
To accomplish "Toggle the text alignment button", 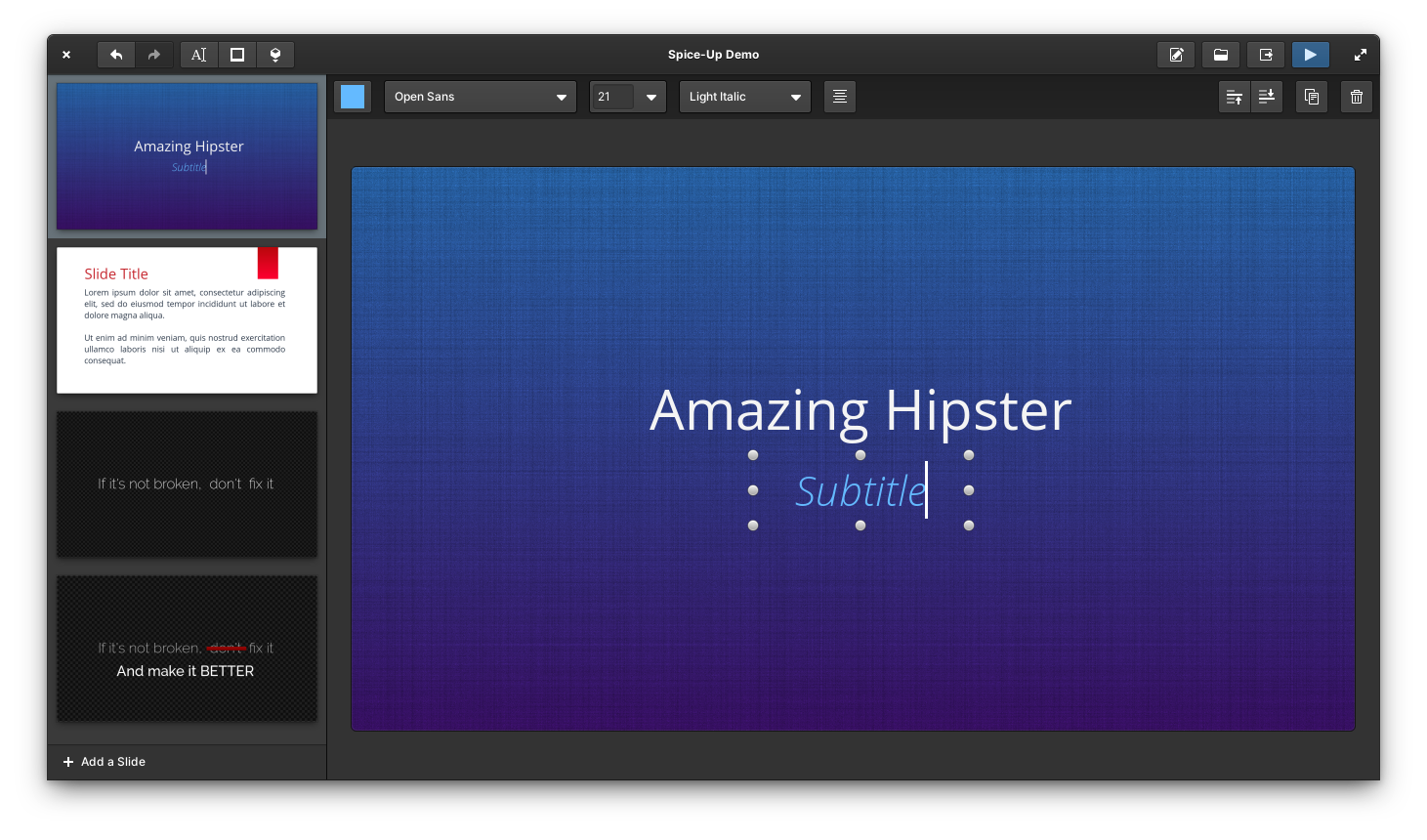I will click(x=840, y=97).
